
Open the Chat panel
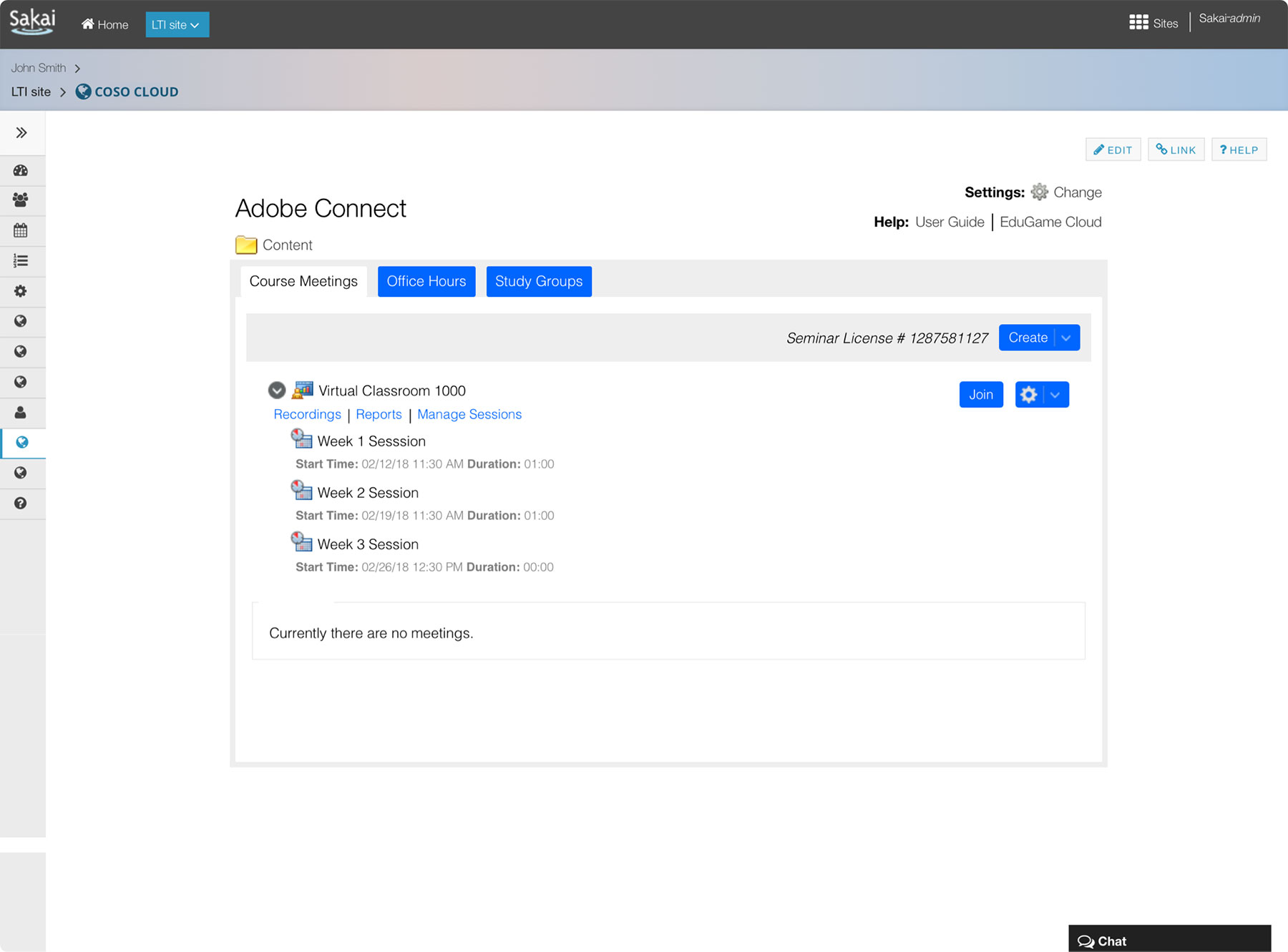(1169, 939)
